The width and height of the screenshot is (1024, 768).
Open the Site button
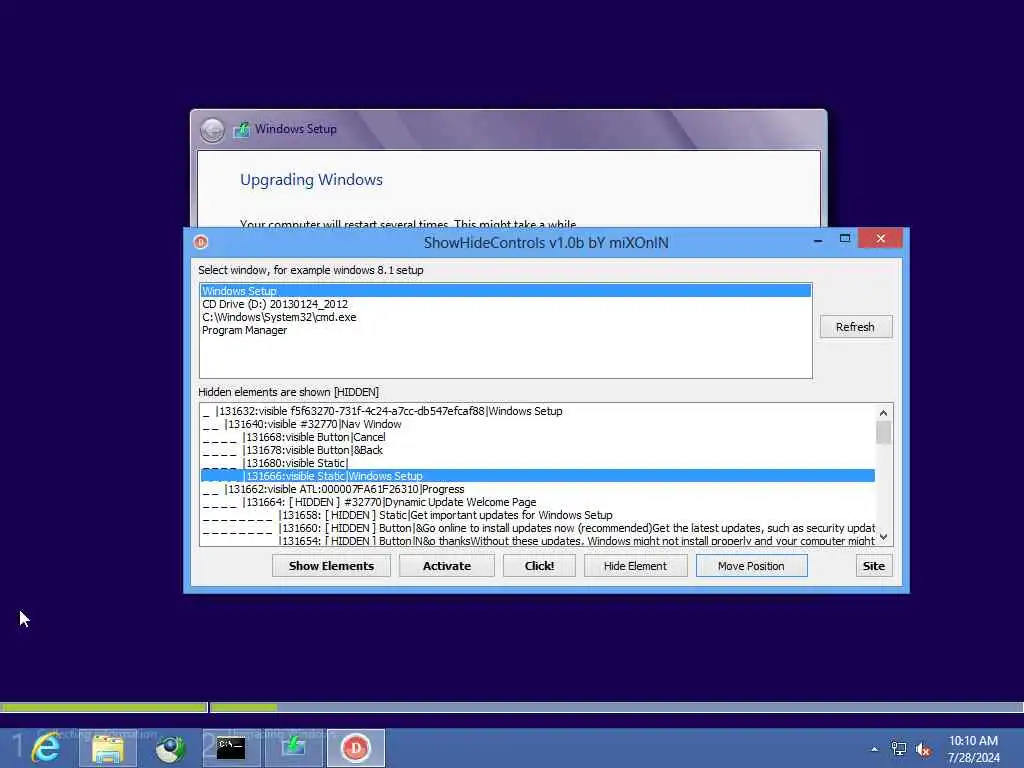874,566
